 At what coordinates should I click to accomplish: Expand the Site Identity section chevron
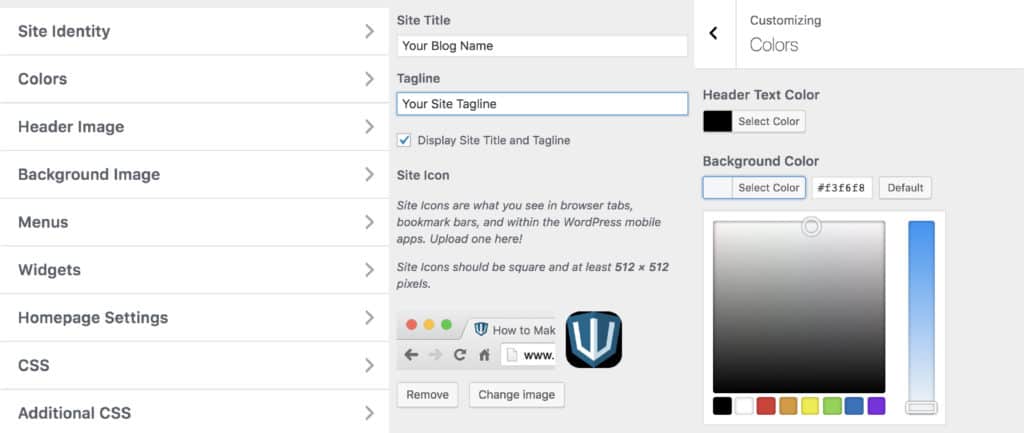(x=370, y=31)
